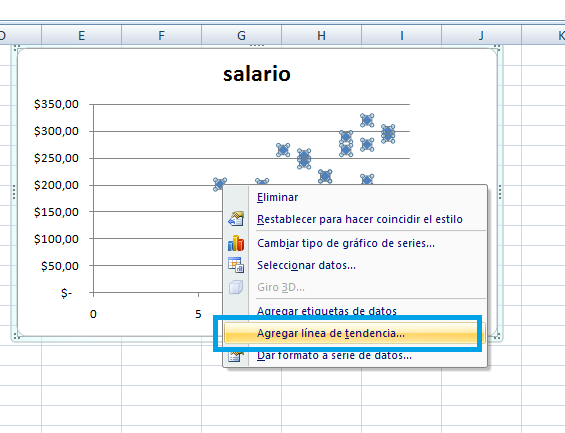
Task: Click the chart's top-left corner resize handle
Action: 16,48
